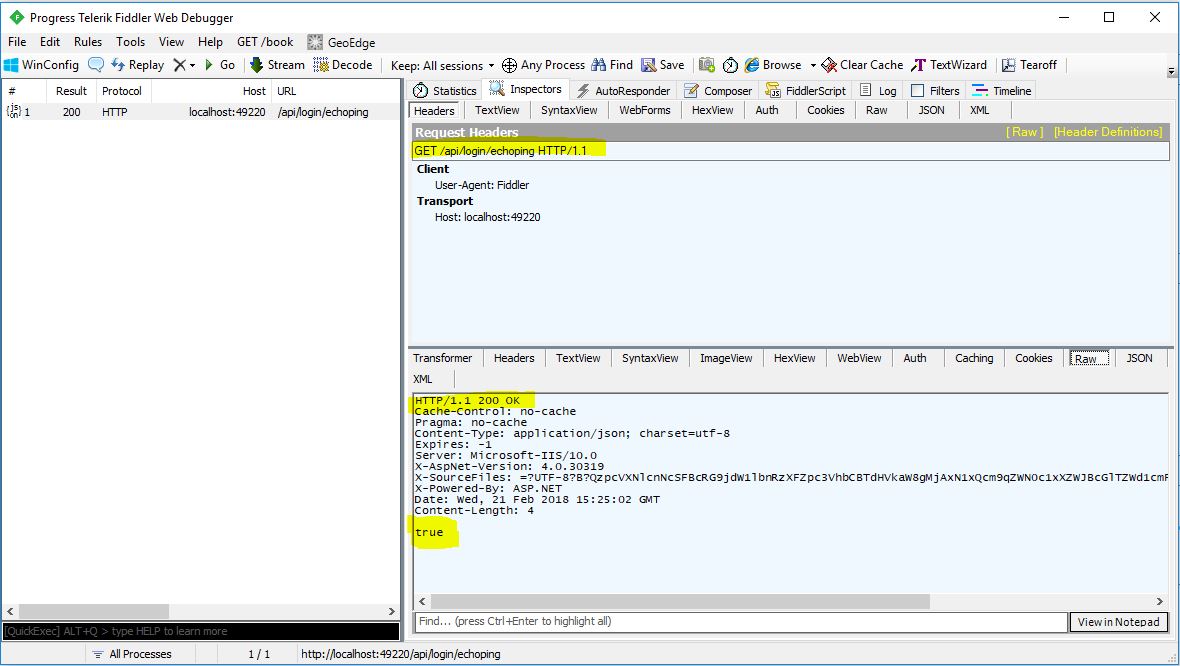Replay the selected session
The width and height of the screenshot is (1180, 666).
[x=138, y=65]
